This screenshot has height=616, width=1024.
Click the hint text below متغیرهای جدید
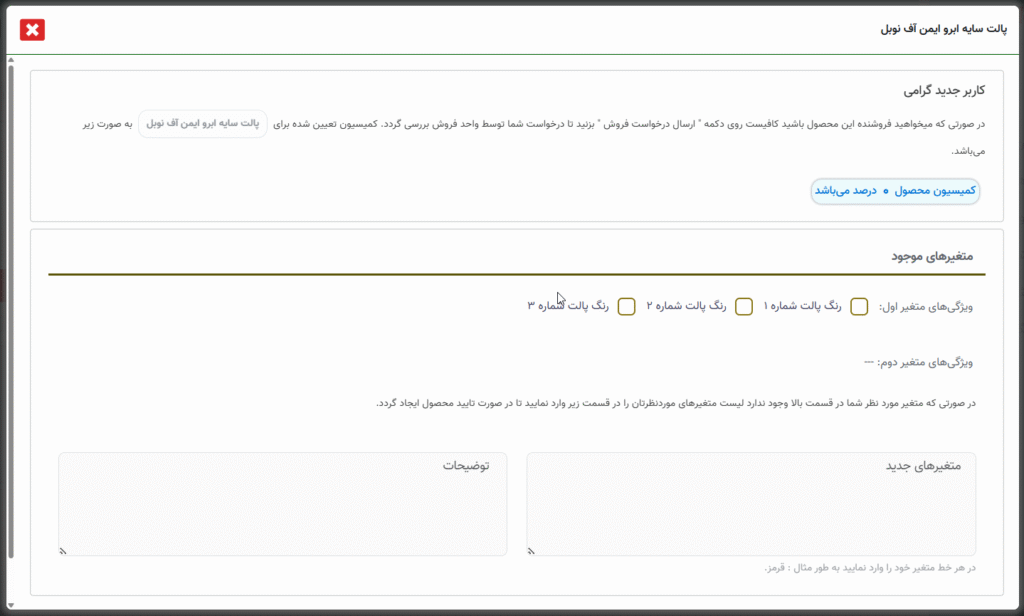(868, 568)
